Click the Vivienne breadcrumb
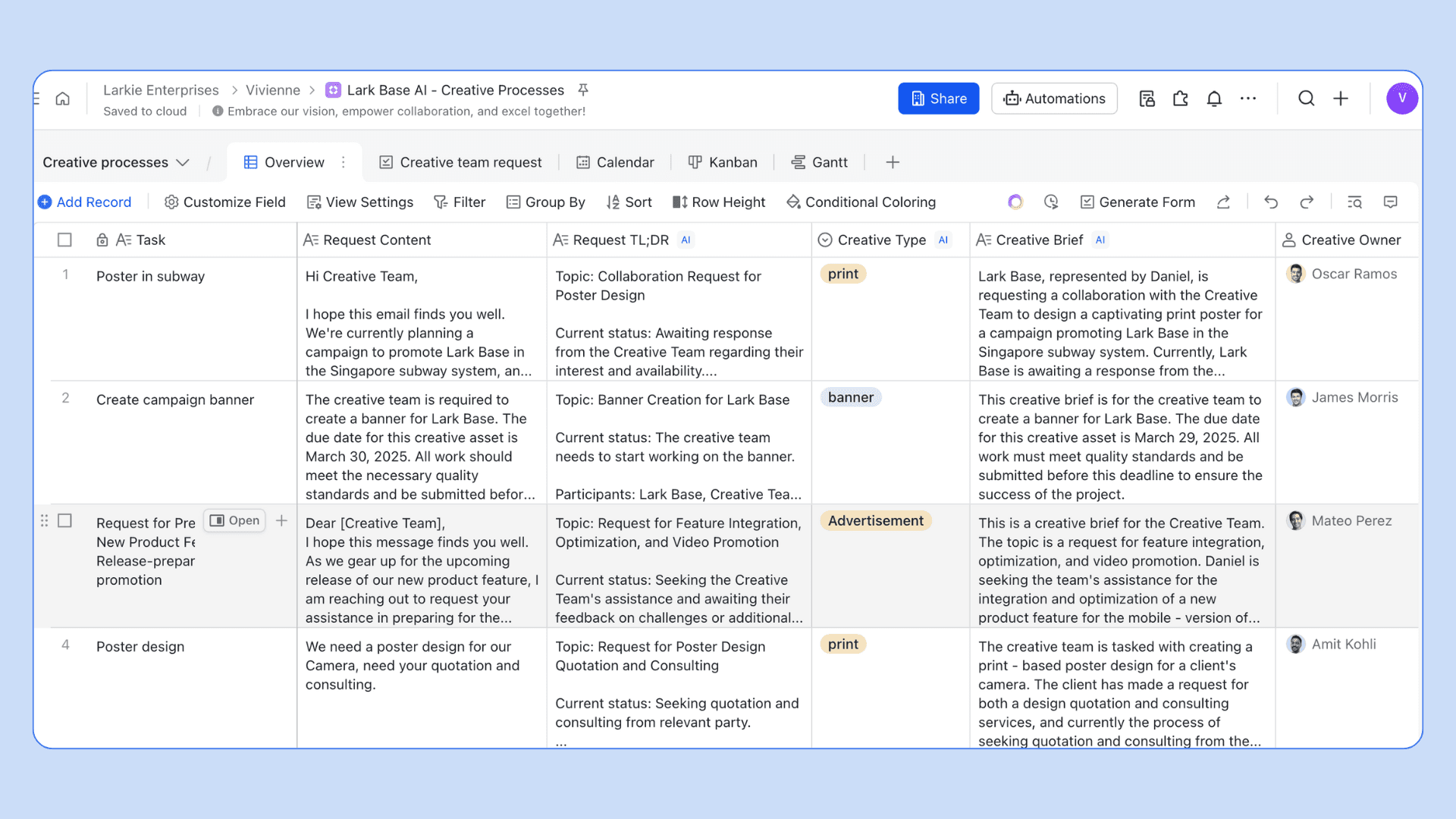 coord(273,90)
